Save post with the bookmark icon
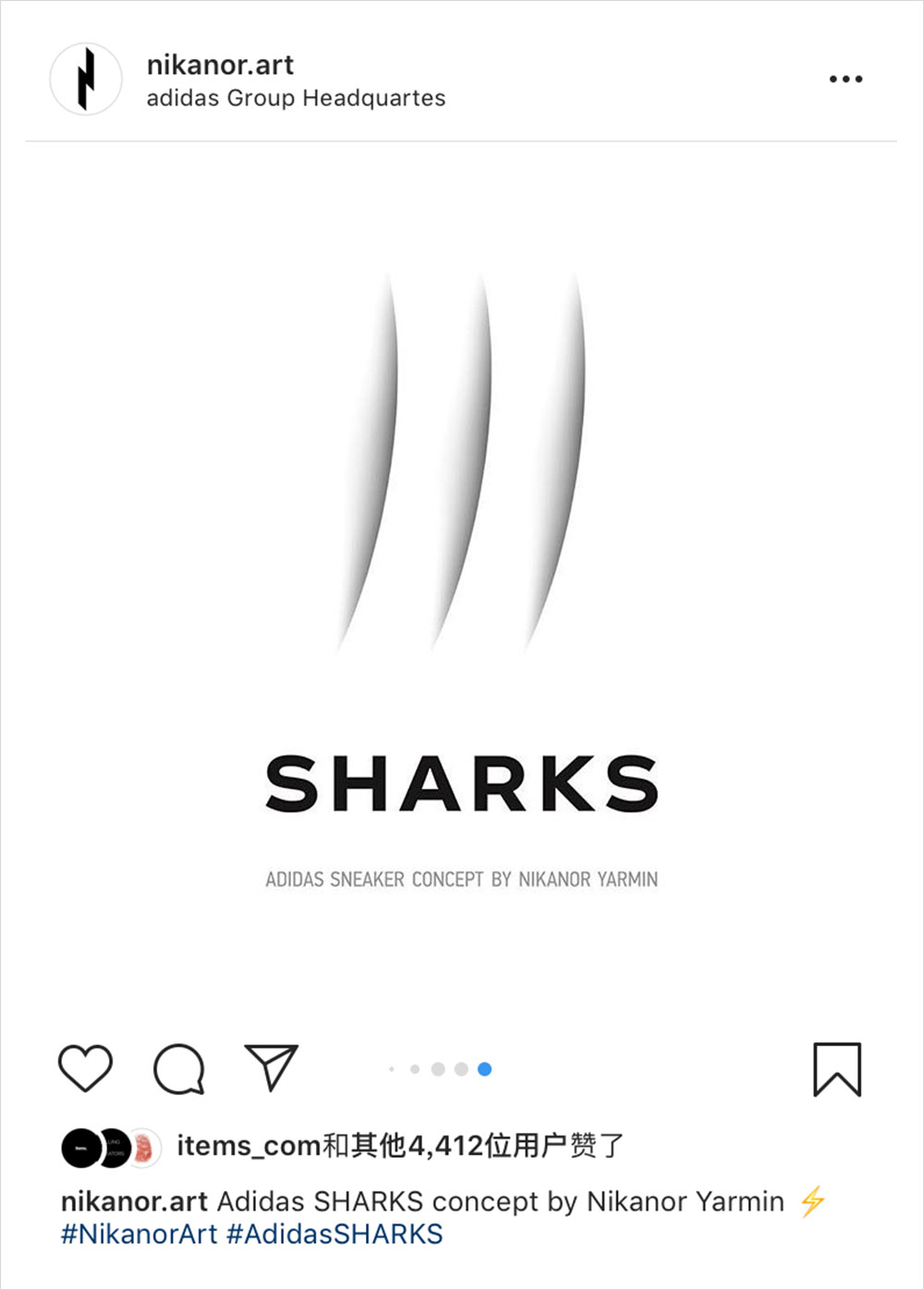Screen dimensions: 924x1290 point(837,1069)
